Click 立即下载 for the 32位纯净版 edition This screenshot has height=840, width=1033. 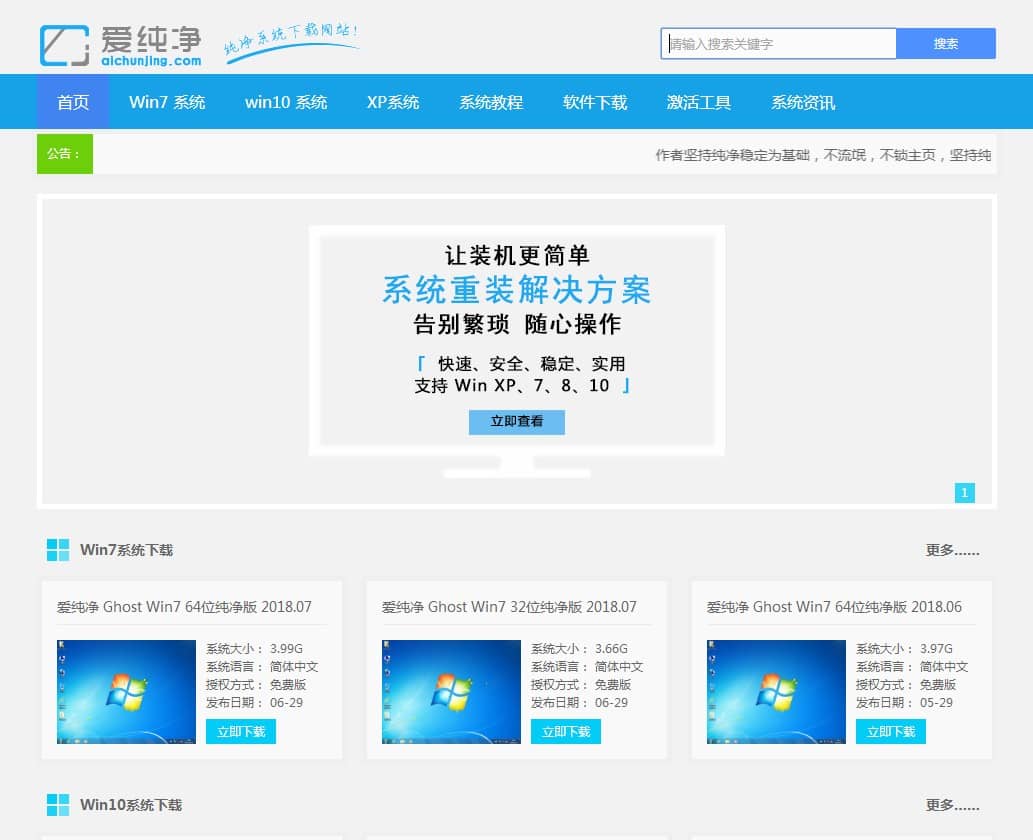click(565, 731)
